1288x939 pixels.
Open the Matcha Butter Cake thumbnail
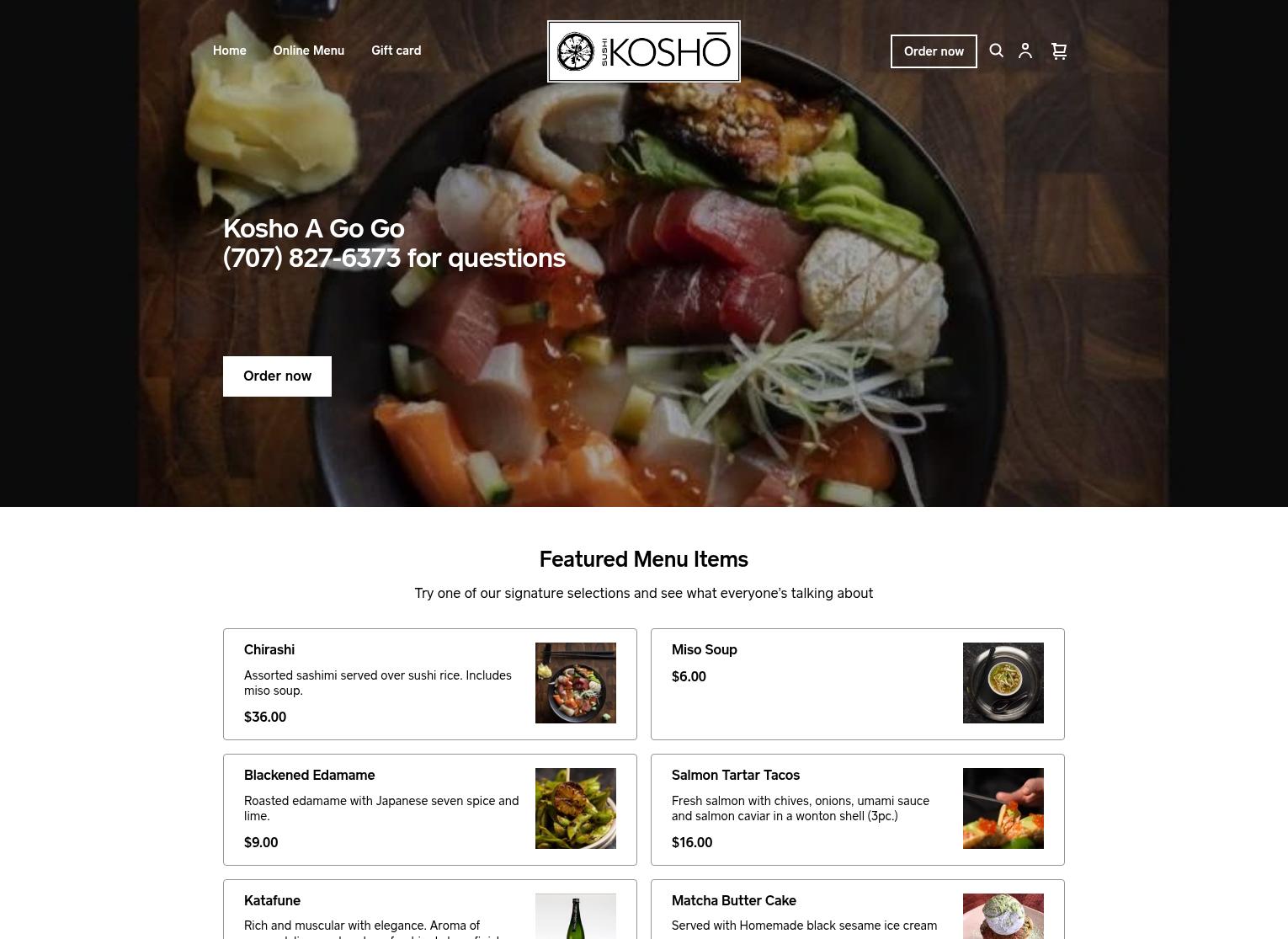click(1003, 916)
